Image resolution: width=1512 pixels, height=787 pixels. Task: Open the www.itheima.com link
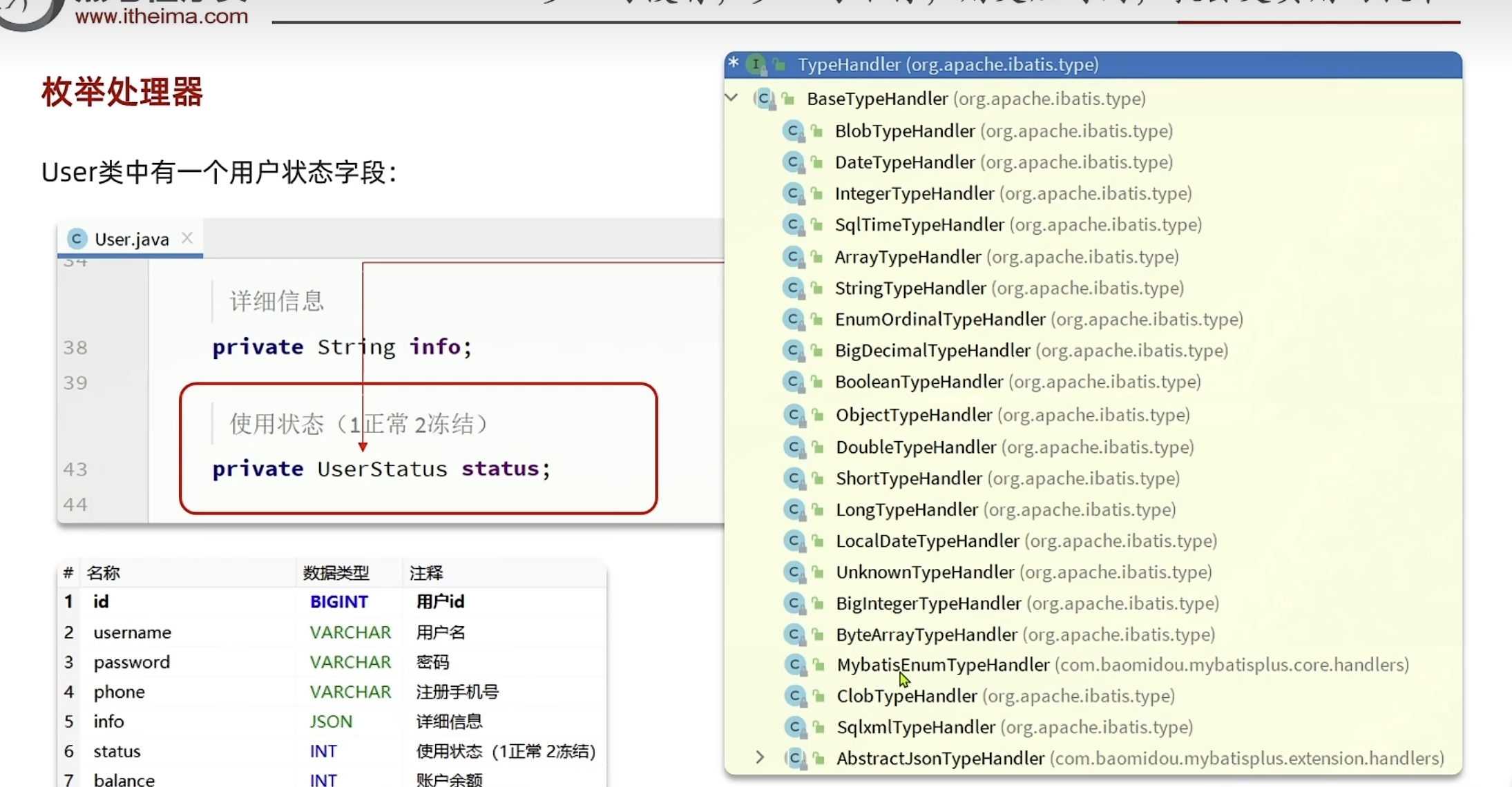click(x=161, y=16)
